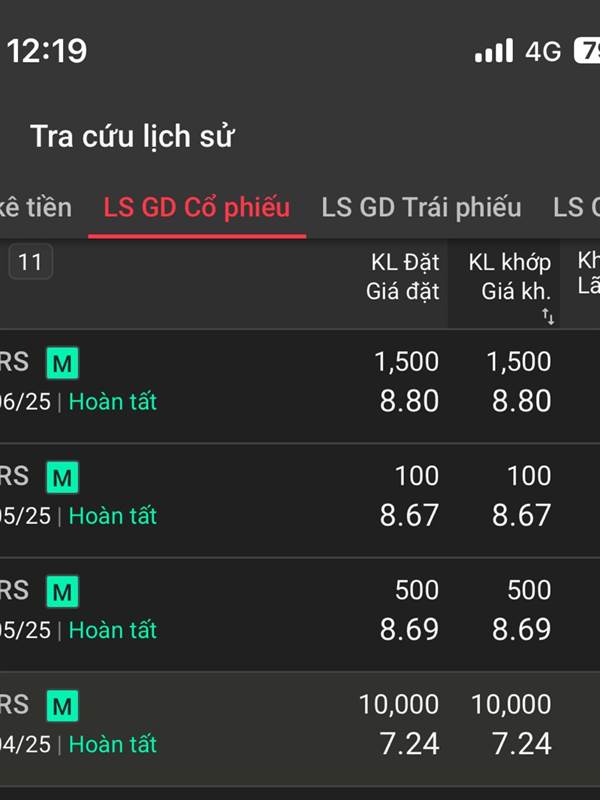The height and width of the screenshot is (800, 600).
Task: Switch to LS GD Trái phiếu tab
Action: 421,207
